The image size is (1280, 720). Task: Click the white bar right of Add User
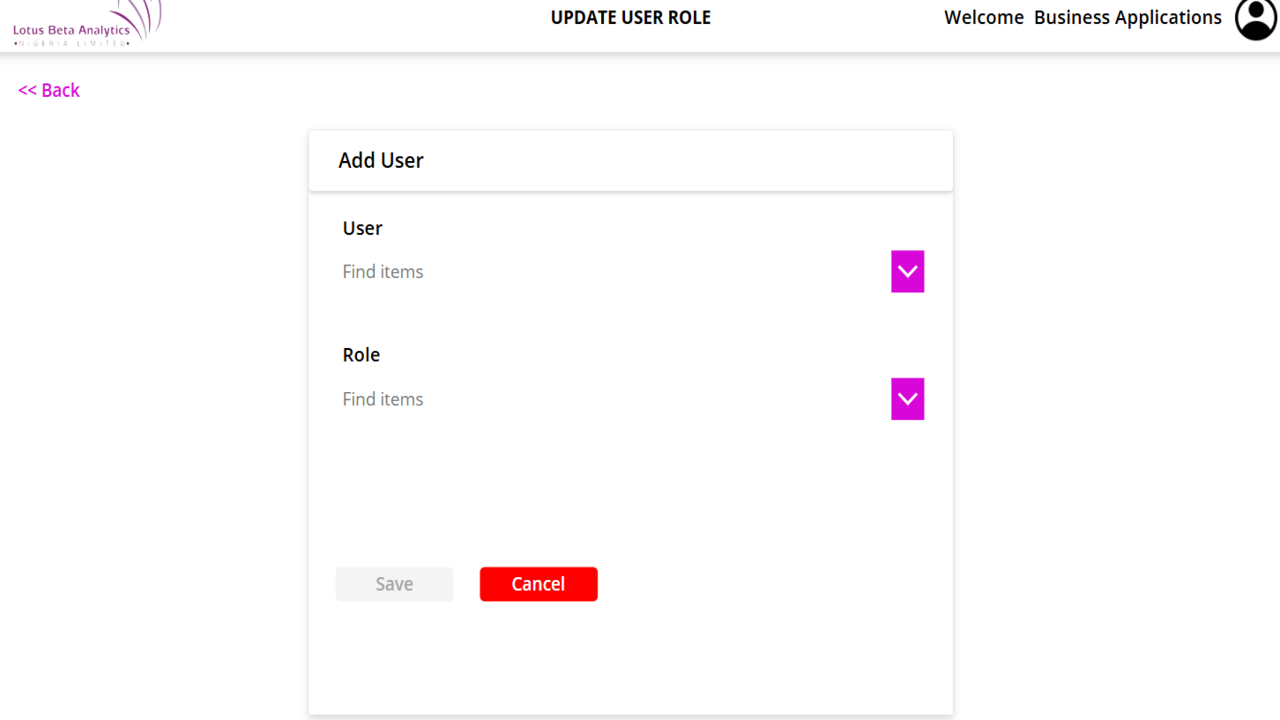pyautogui.click(x=700, y=160)
